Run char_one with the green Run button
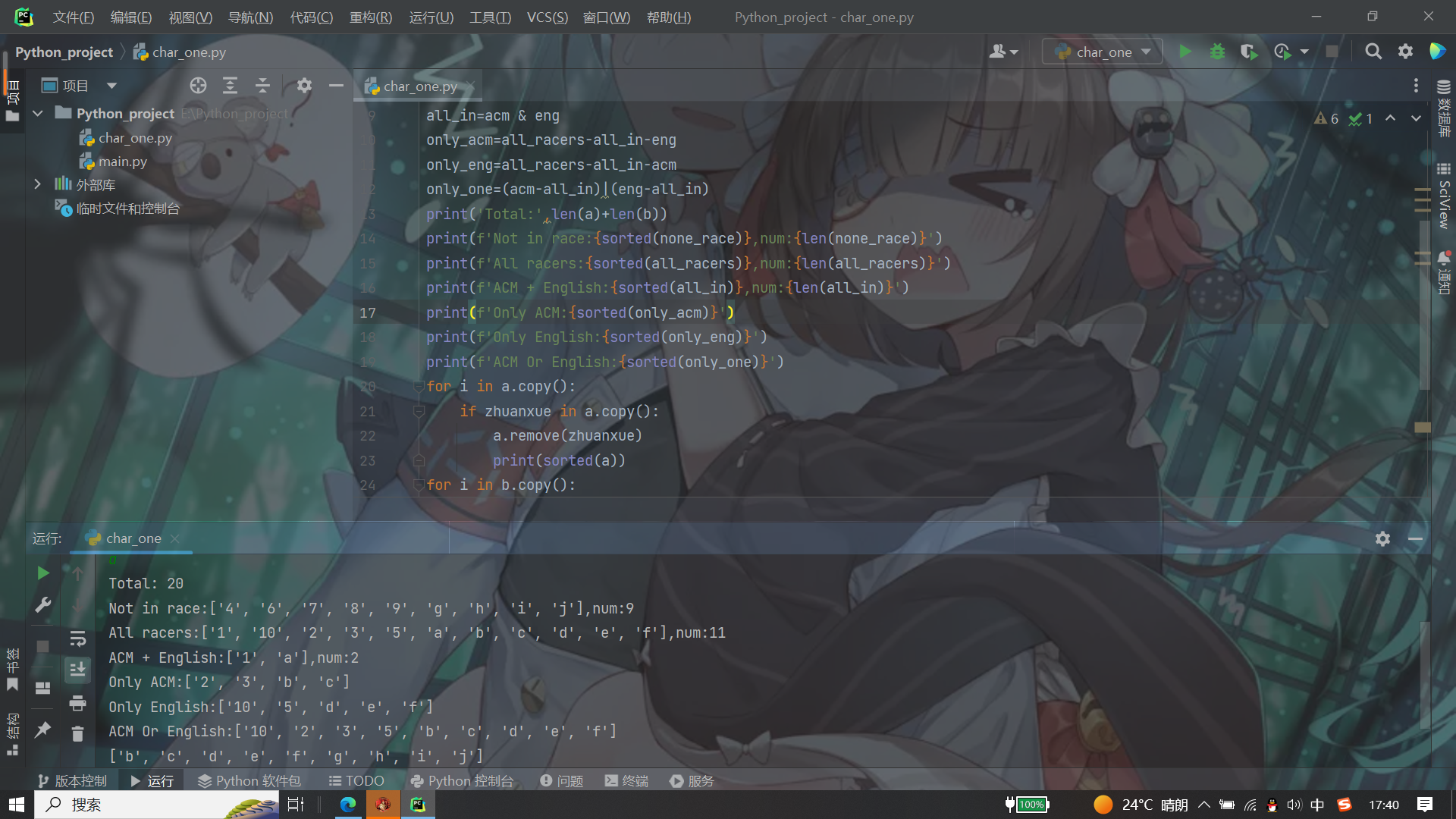Viewport: 1456px width, 819px height. (1185, 52)
